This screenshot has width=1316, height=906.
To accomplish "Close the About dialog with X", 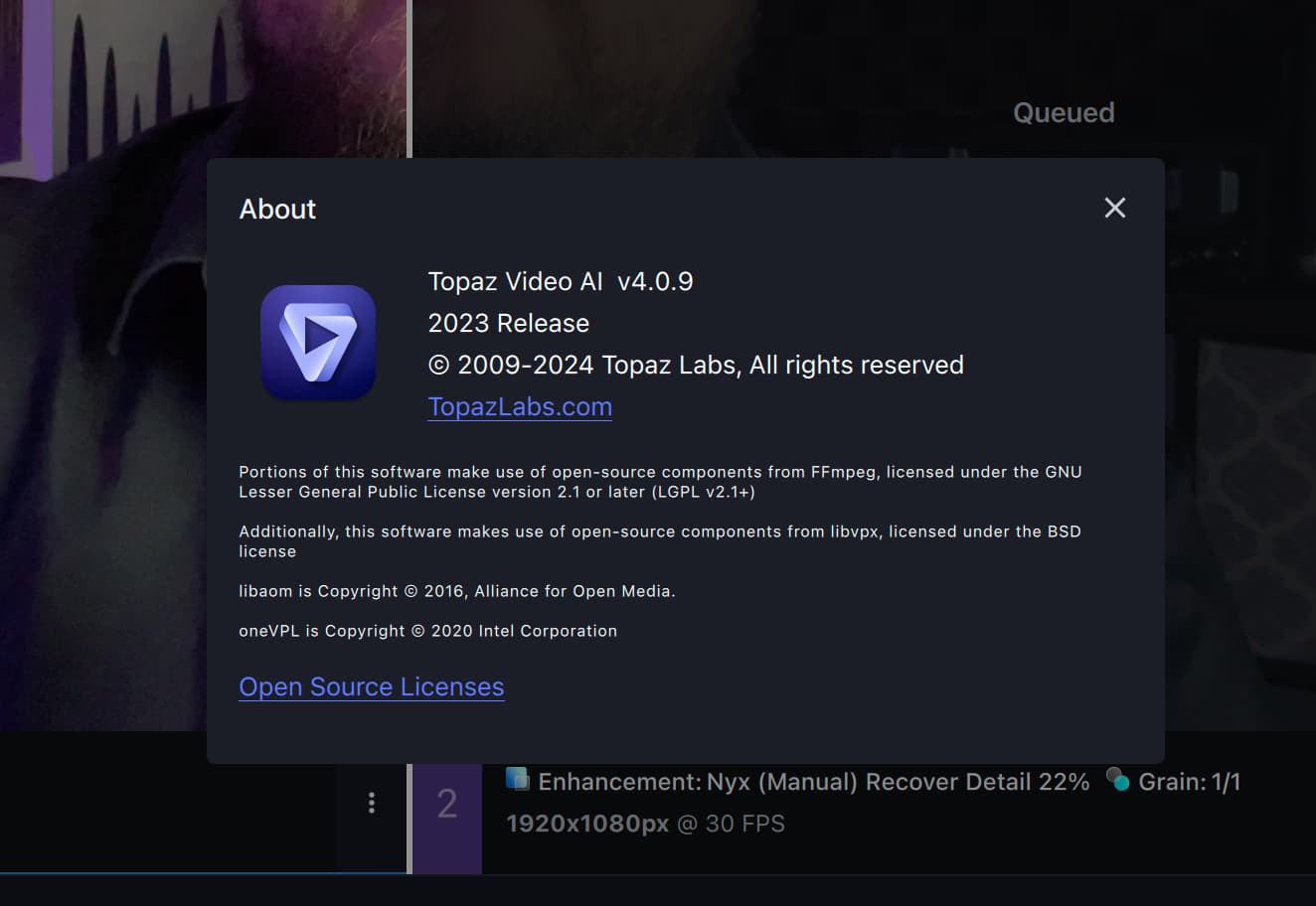I will coord(1114,208).
